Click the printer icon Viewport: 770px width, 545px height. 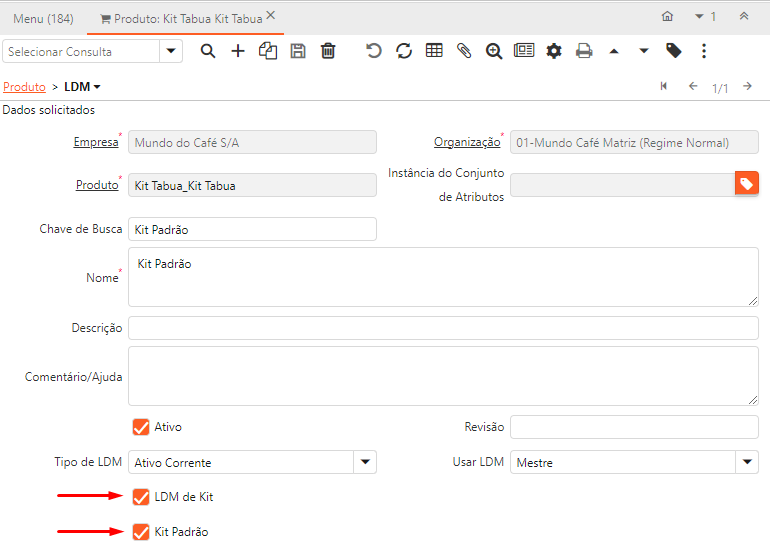point(584,51)
